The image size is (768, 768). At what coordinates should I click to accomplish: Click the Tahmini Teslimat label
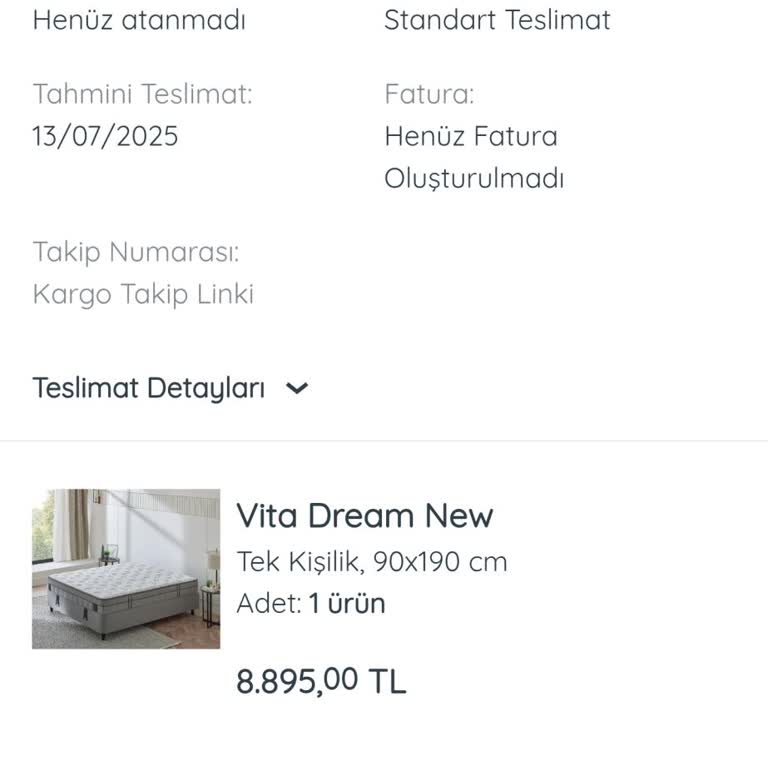142,94
